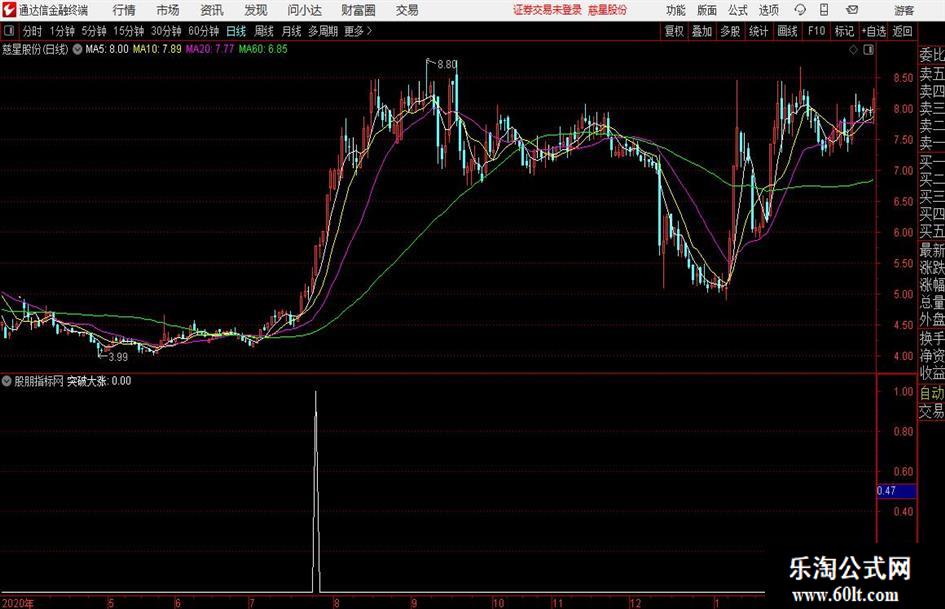This screenshot has height=609, width=945.
Task: Open sub-indicator settings circle beside 股朋指标网
Action: coord(7,381)
